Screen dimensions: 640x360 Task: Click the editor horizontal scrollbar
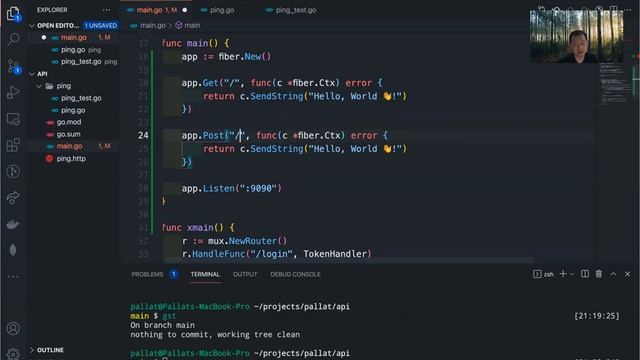tap(349, 260)
